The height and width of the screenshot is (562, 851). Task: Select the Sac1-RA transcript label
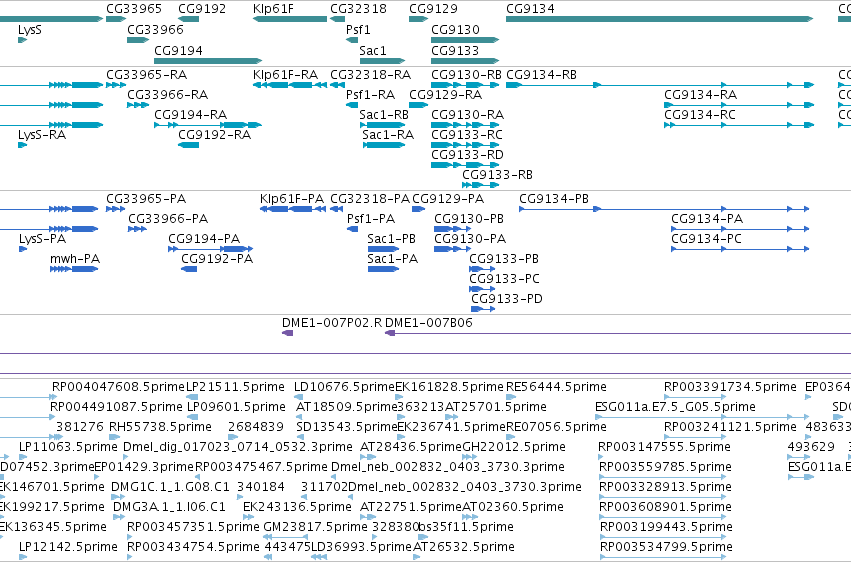(388, 135)
